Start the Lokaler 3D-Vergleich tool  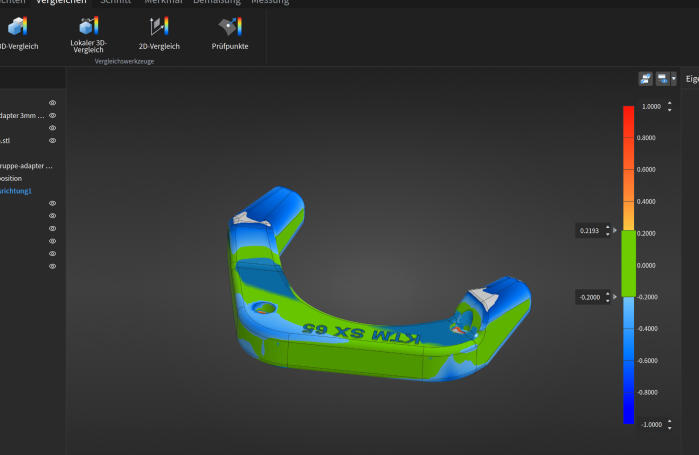(x=88, y=35)
